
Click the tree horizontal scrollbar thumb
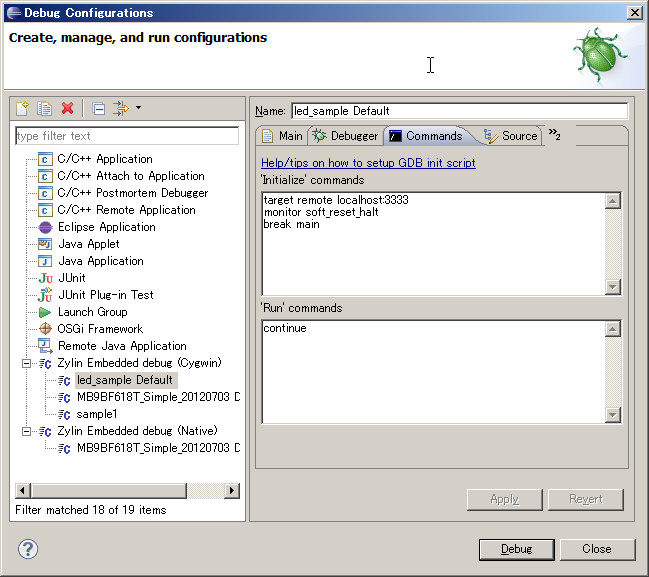109,491
